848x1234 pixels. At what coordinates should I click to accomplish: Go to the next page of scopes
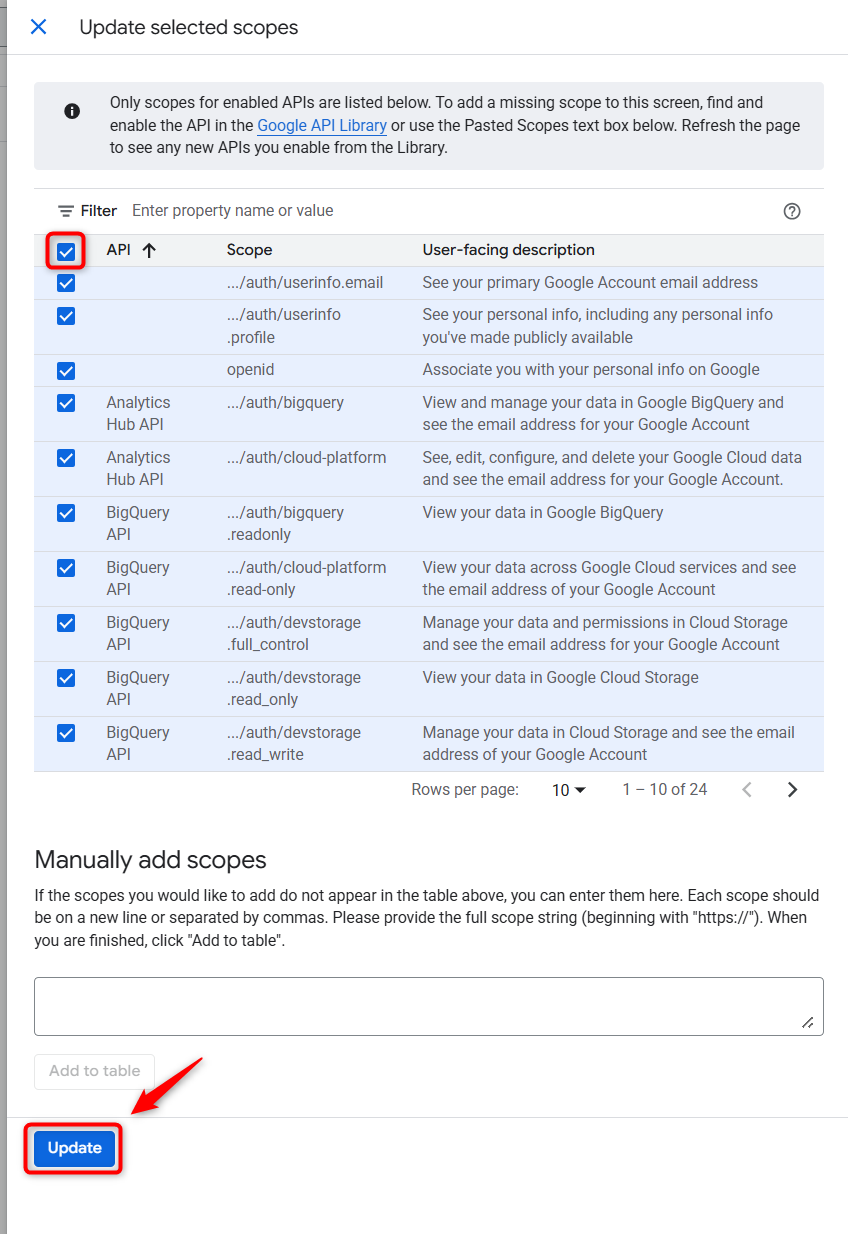[x=792, y=789]
